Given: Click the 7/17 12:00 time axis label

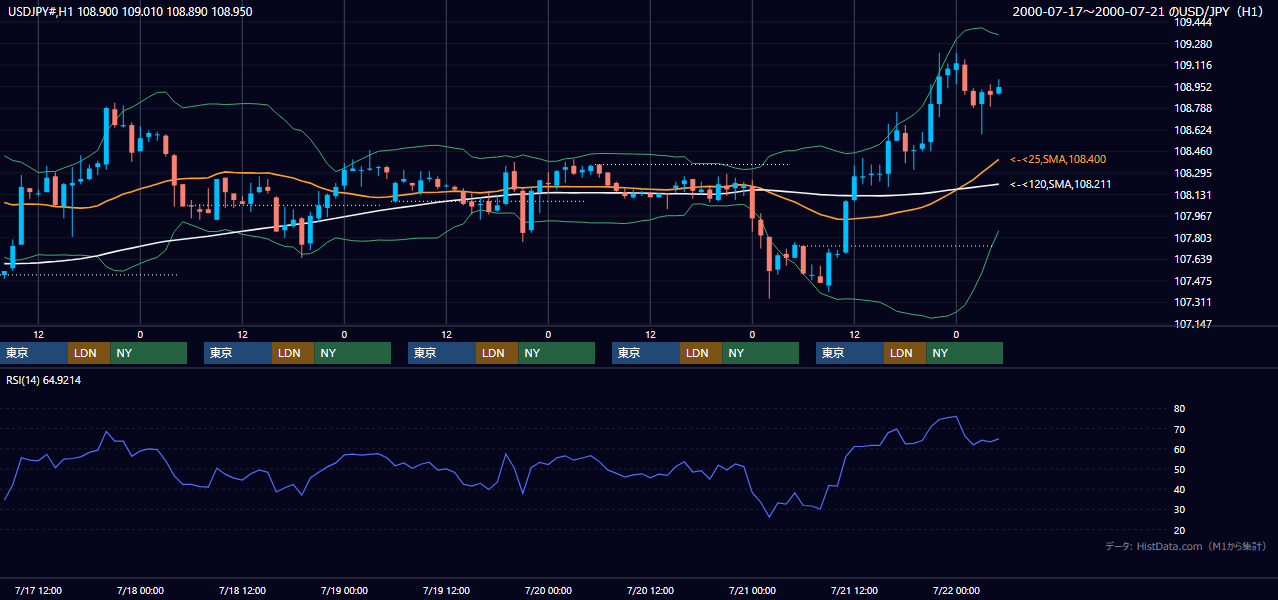Looking at the screenshot, I should tap(39, 590).
